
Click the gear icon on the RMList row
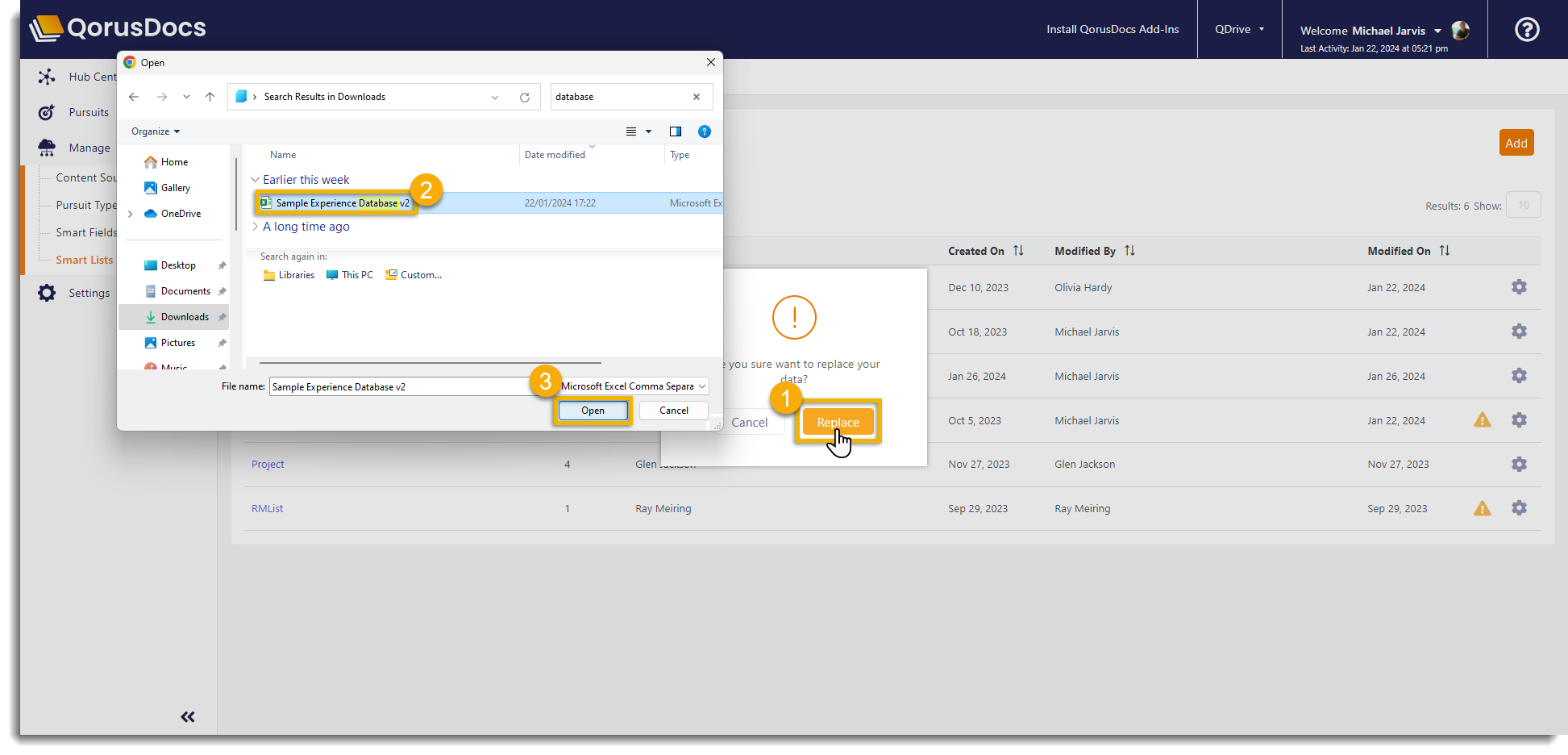click(x=1520, y=508)
